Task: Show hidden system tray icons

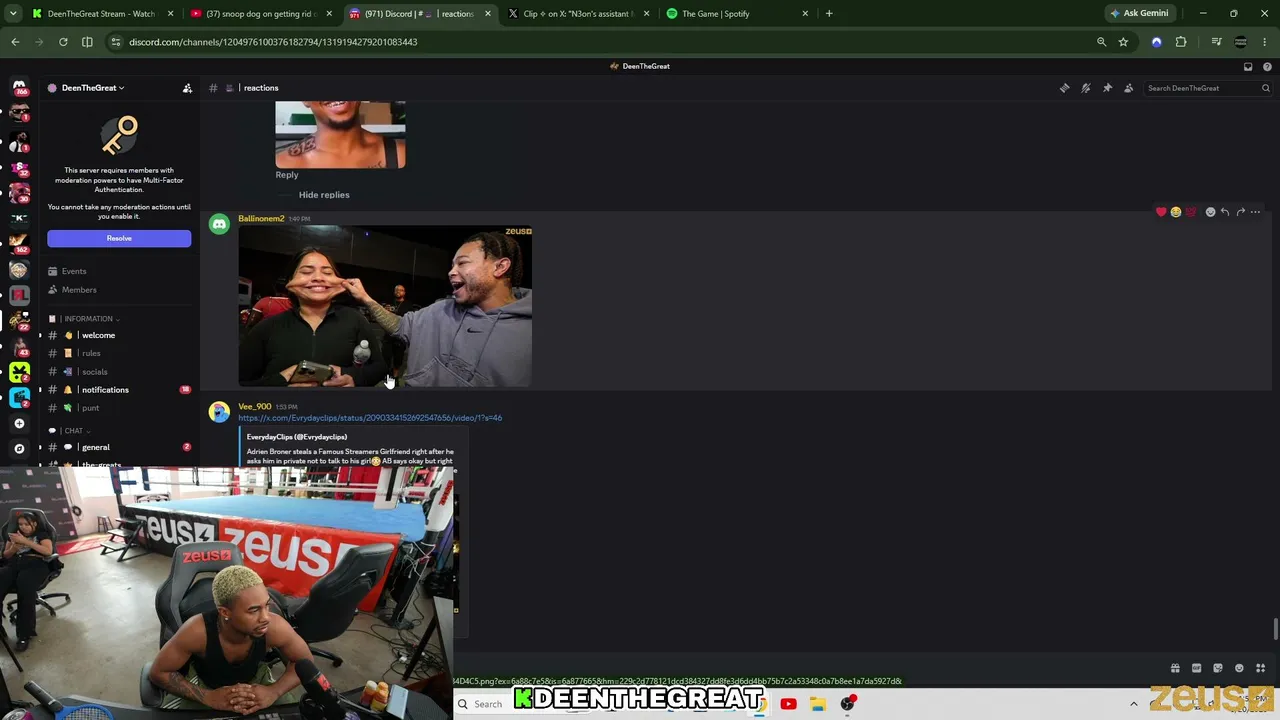Action: 1133,704
